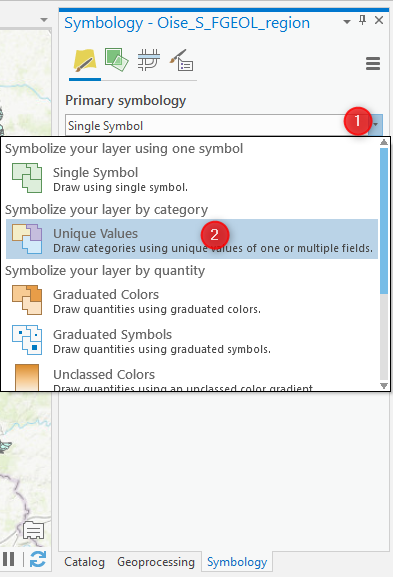Click the map notes icon
Screen dimensions: 393x577
33,530
